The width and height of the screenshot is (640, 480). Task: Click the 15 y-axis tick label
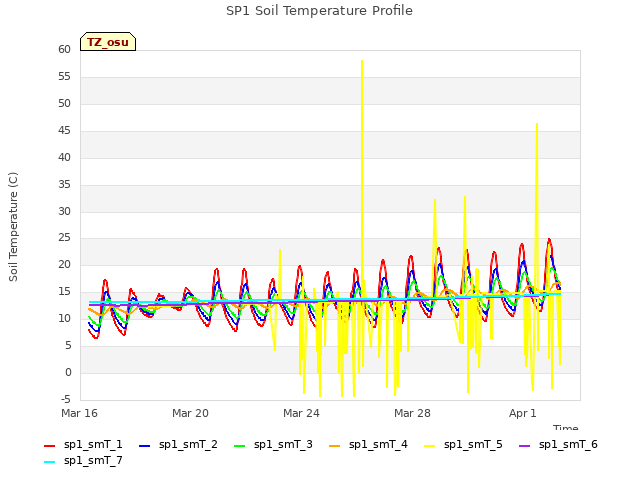(64, 292)
